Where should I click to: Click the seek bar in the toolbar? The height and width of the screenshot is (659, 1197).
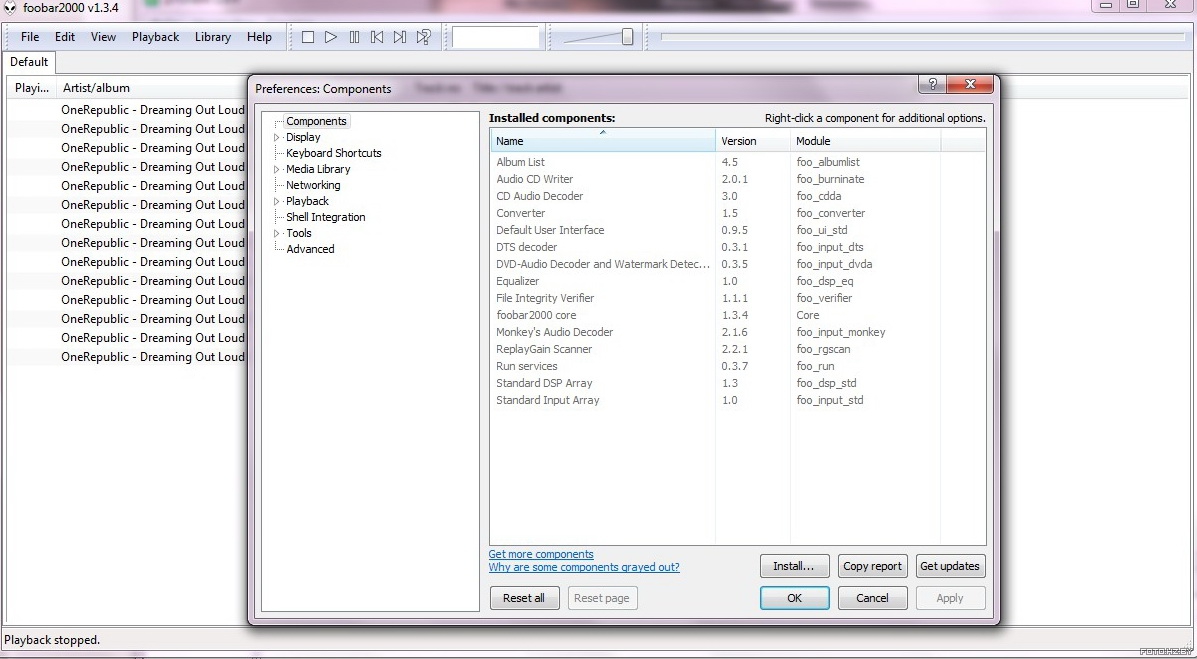pos(923,37)
